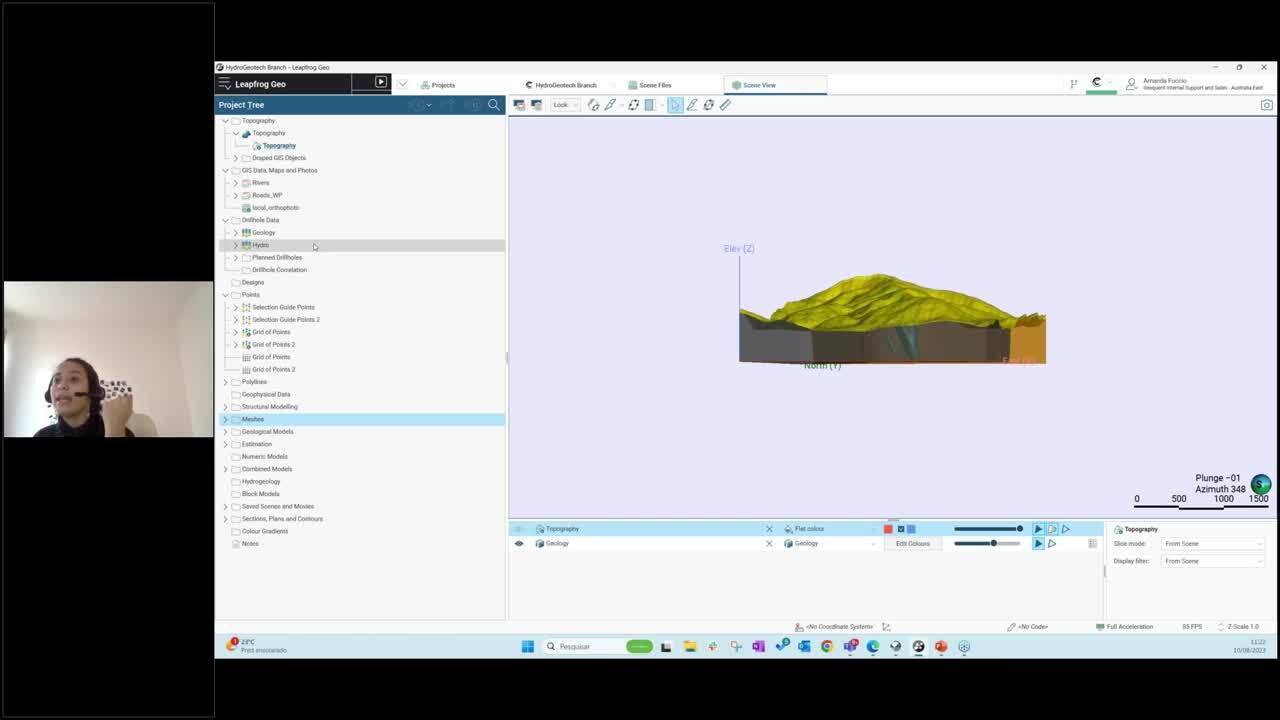The height and width of the screenshot is (720, 1280).
Task: Click the Windows Start button
Action: (527, 646)
